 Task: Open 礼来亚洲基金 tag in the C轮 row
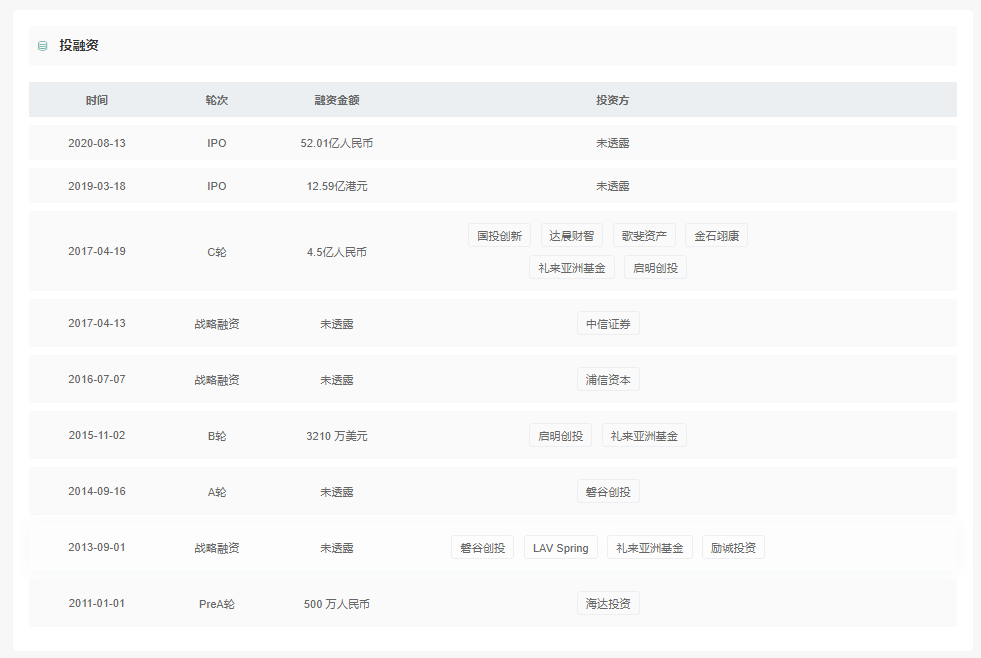572,268
